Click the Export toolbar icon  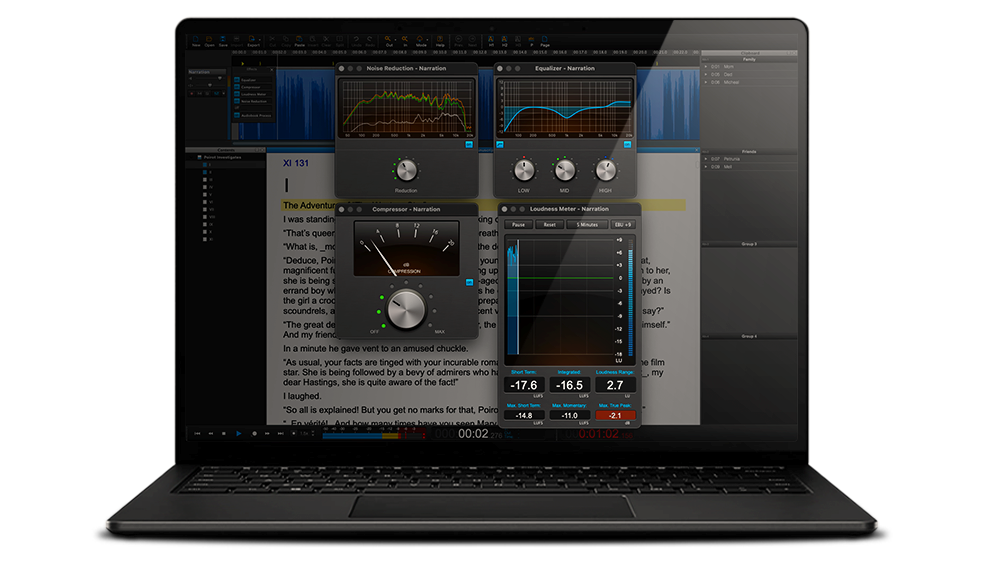[252, 39]
